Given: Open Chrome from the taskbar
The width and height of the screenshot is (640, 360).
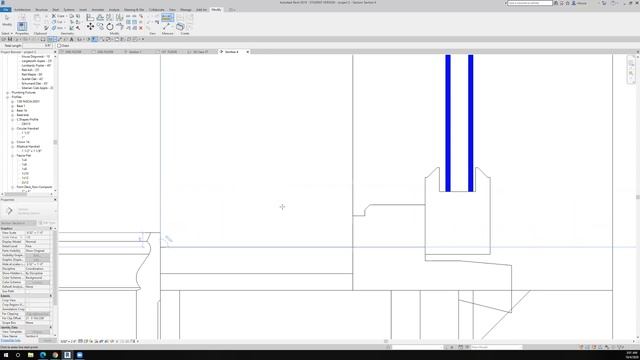Looking at the screenshot, I should (55, 355).
